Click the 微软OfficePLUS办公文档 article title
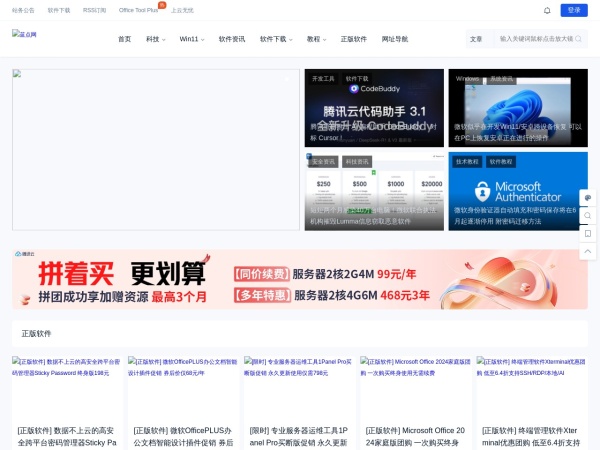The height and width of the screenshot is (450, 600). coord(184,437)
